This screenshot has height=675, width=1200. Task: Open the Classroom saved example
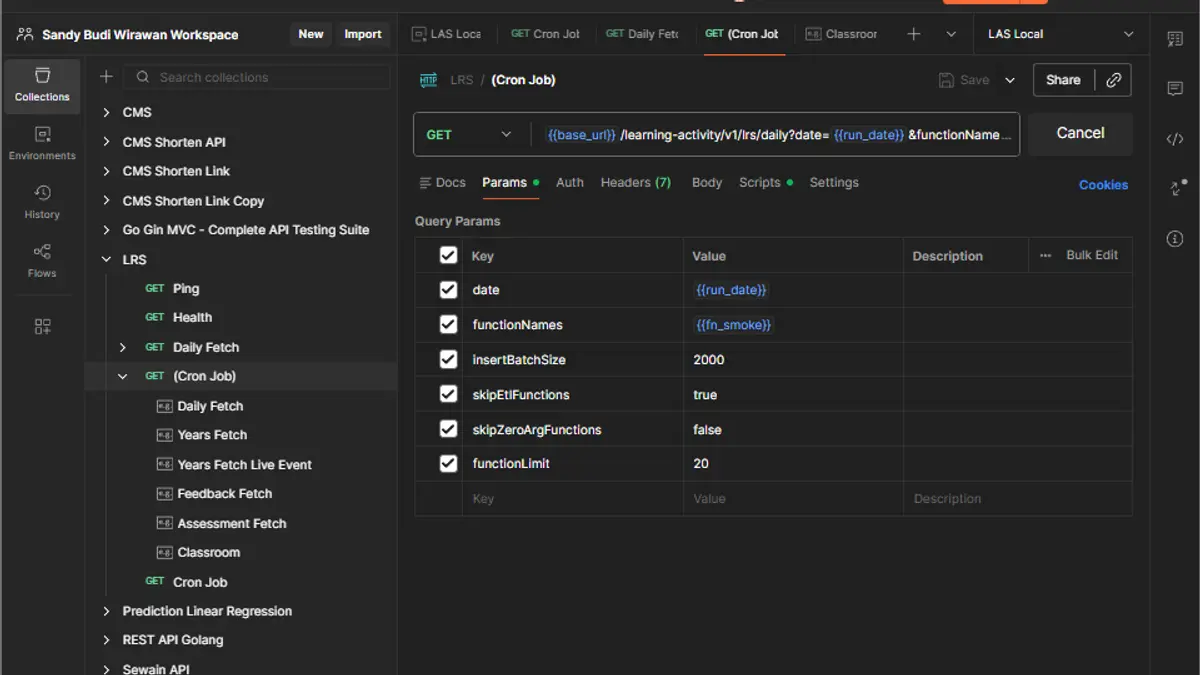point(208,553)
